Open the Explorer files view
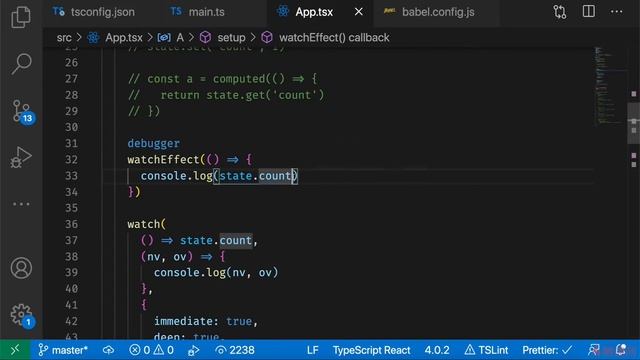The image size is (640, 360). 21,16
